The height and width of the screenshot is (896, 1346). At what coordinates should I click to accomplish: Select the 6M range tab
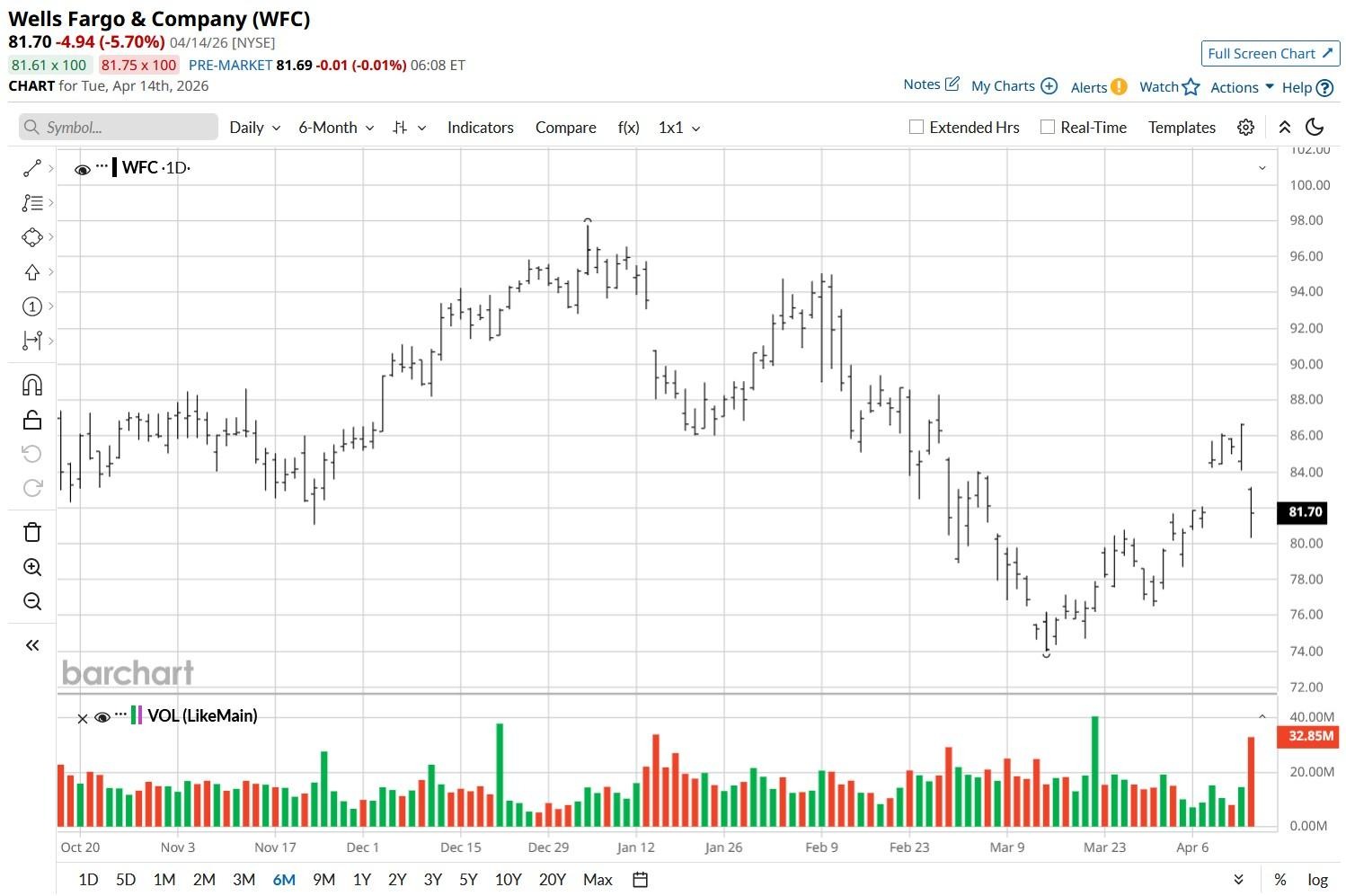pos(284,880)
